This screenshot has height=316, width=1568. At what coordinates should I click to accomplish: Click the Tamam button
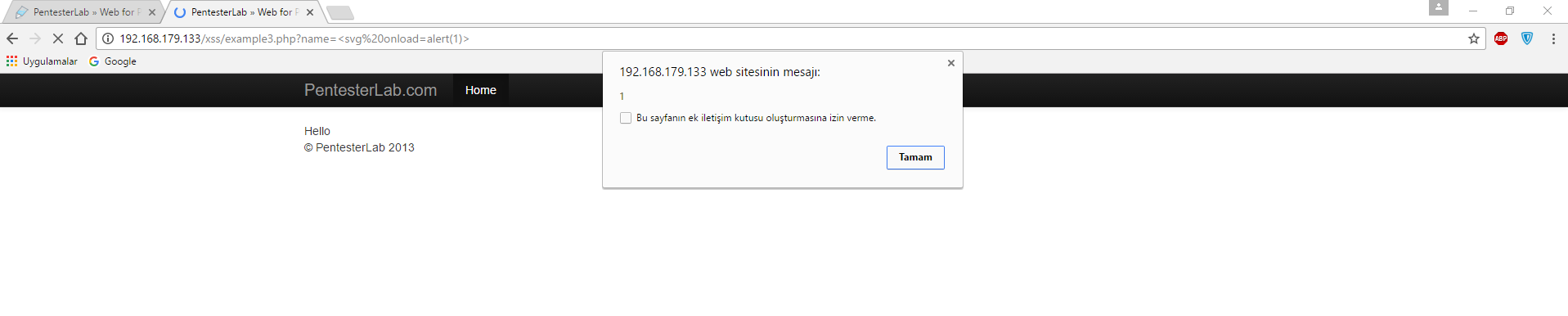click(x=915, y=157)
